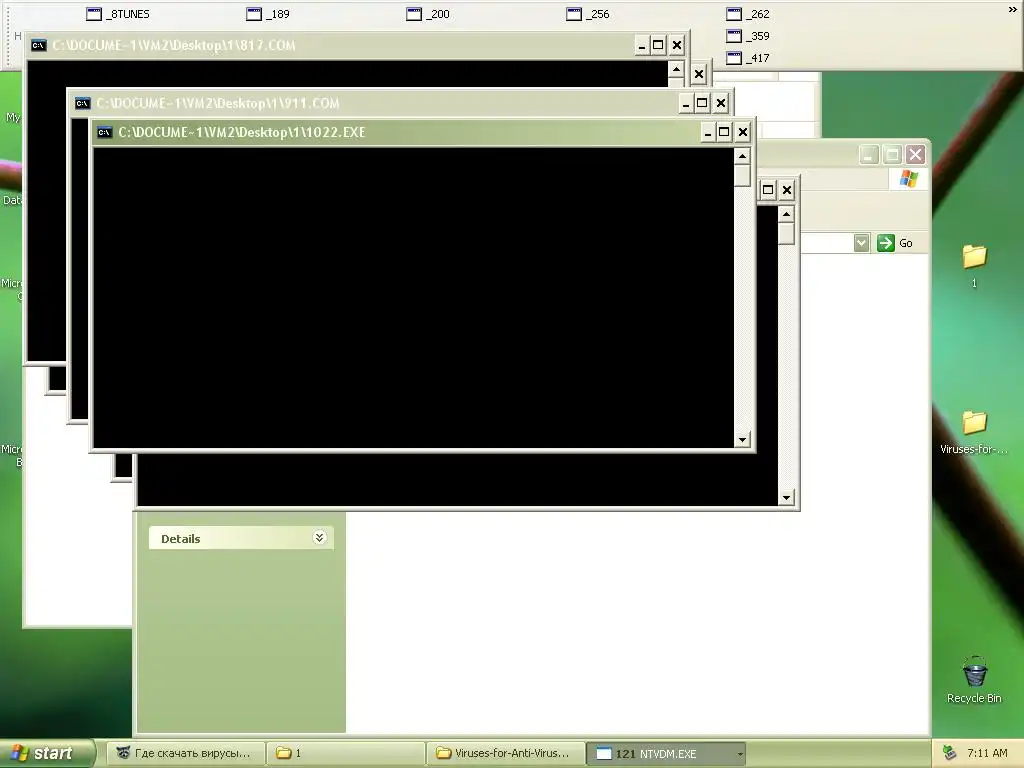
Task: Close the 817.COM console window
Action: tap(677, 45)
